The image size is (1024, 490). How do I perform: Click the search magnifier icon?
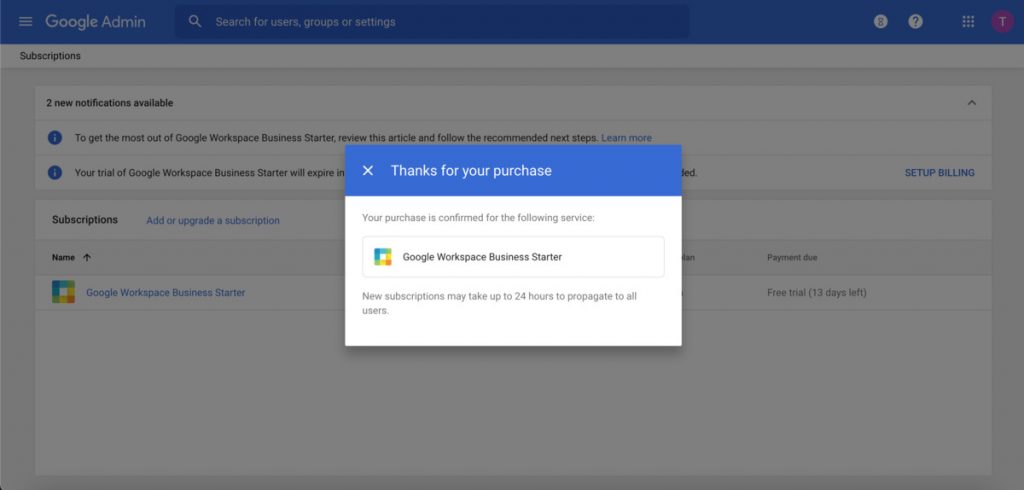195,22
